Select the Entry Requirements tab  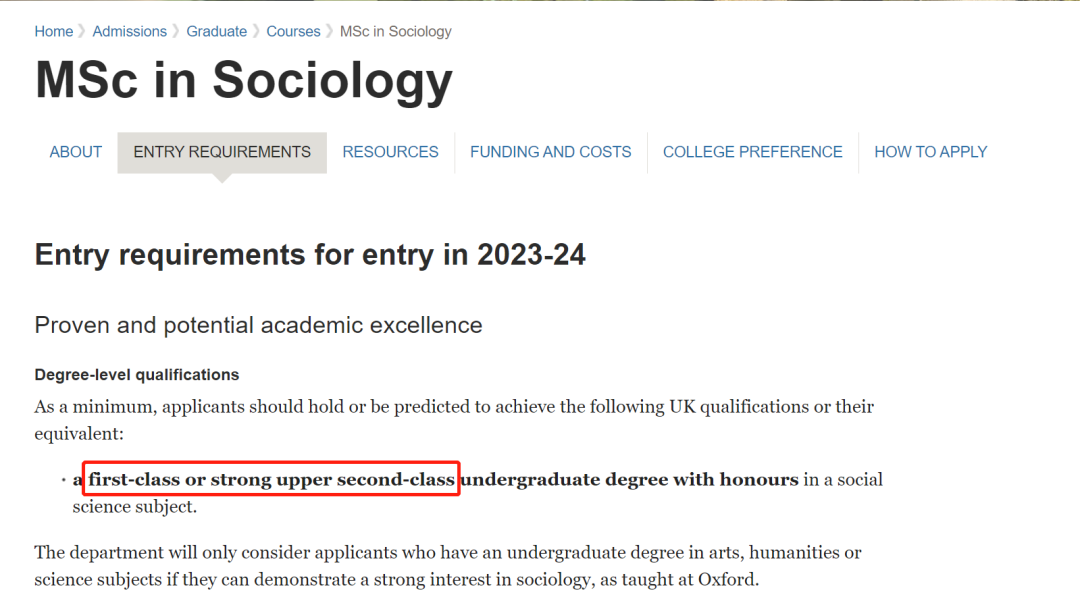pyautogui.click(x=222, y=152)
